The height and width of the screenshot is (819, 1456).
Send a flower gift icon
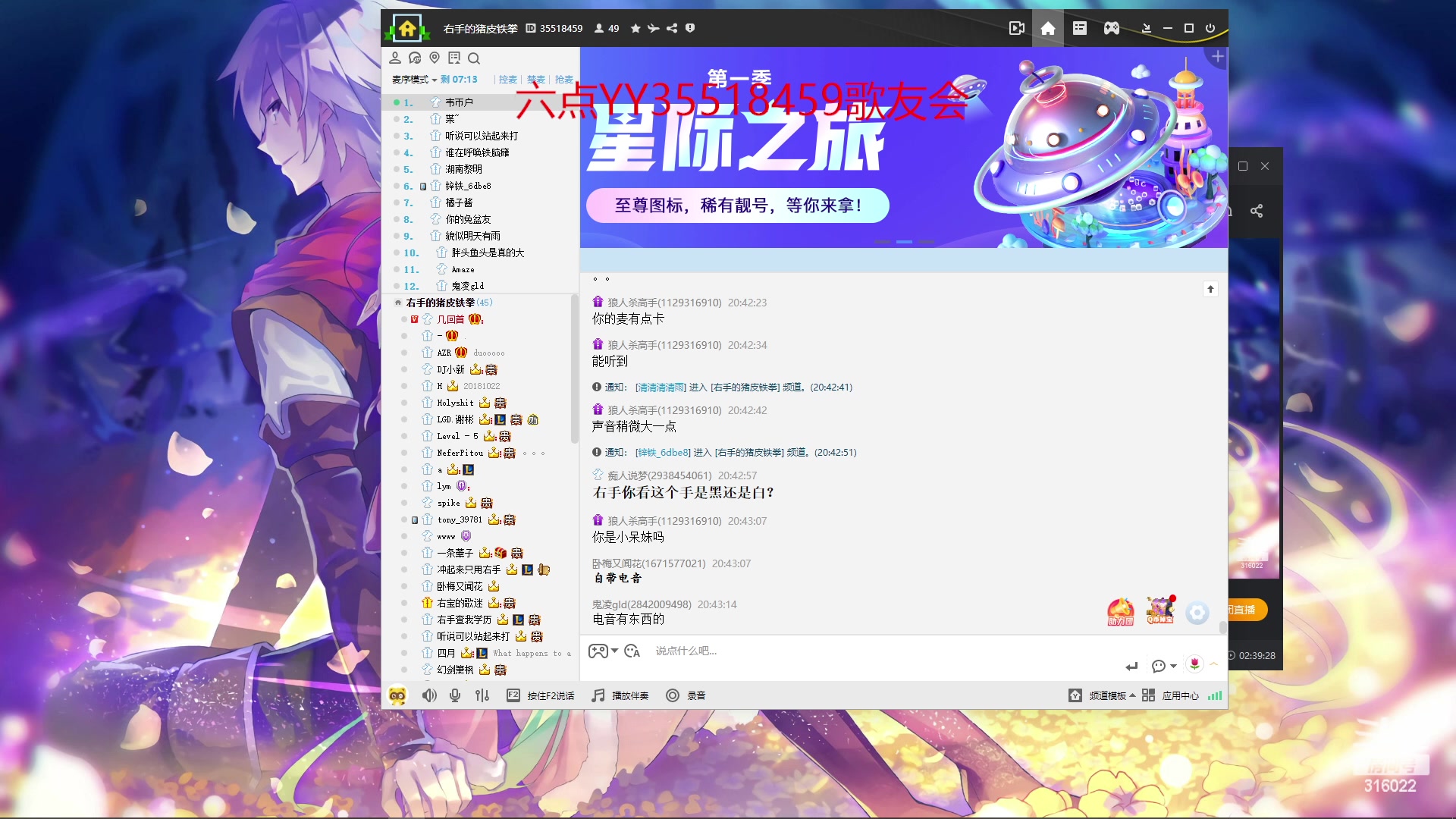1194,664
